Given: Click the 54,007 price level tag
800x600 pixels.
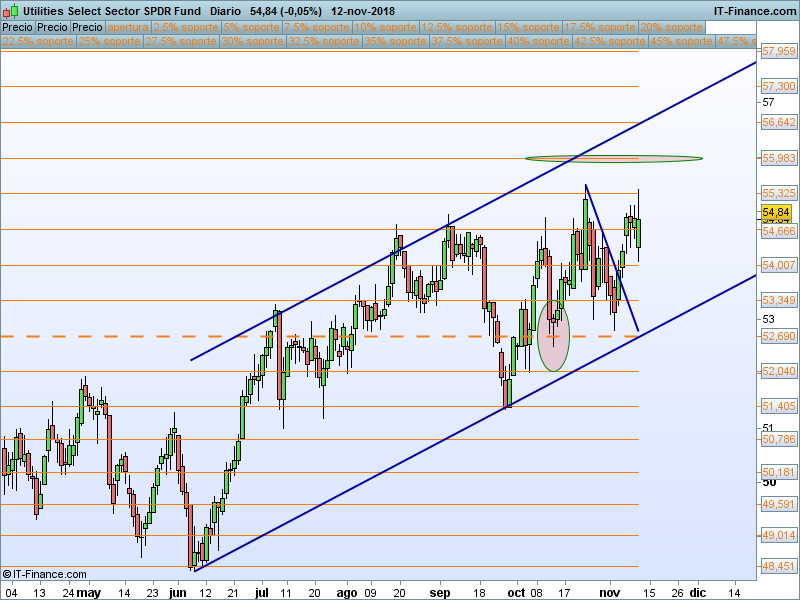Looking at the screenshot, I should 779,265.
